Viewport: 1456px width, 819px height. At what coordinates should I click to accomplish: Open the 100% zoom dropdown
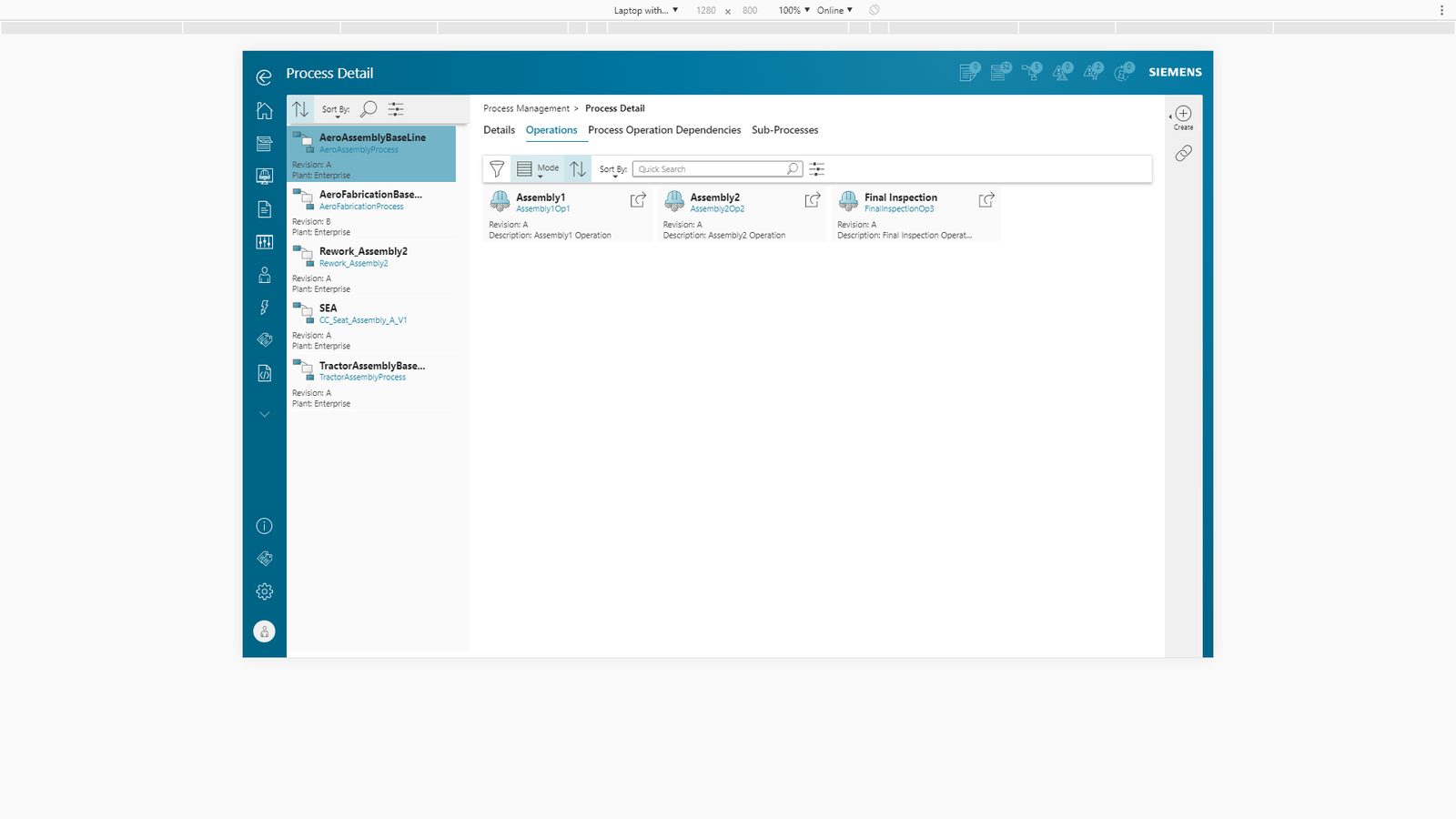point(794,10)
